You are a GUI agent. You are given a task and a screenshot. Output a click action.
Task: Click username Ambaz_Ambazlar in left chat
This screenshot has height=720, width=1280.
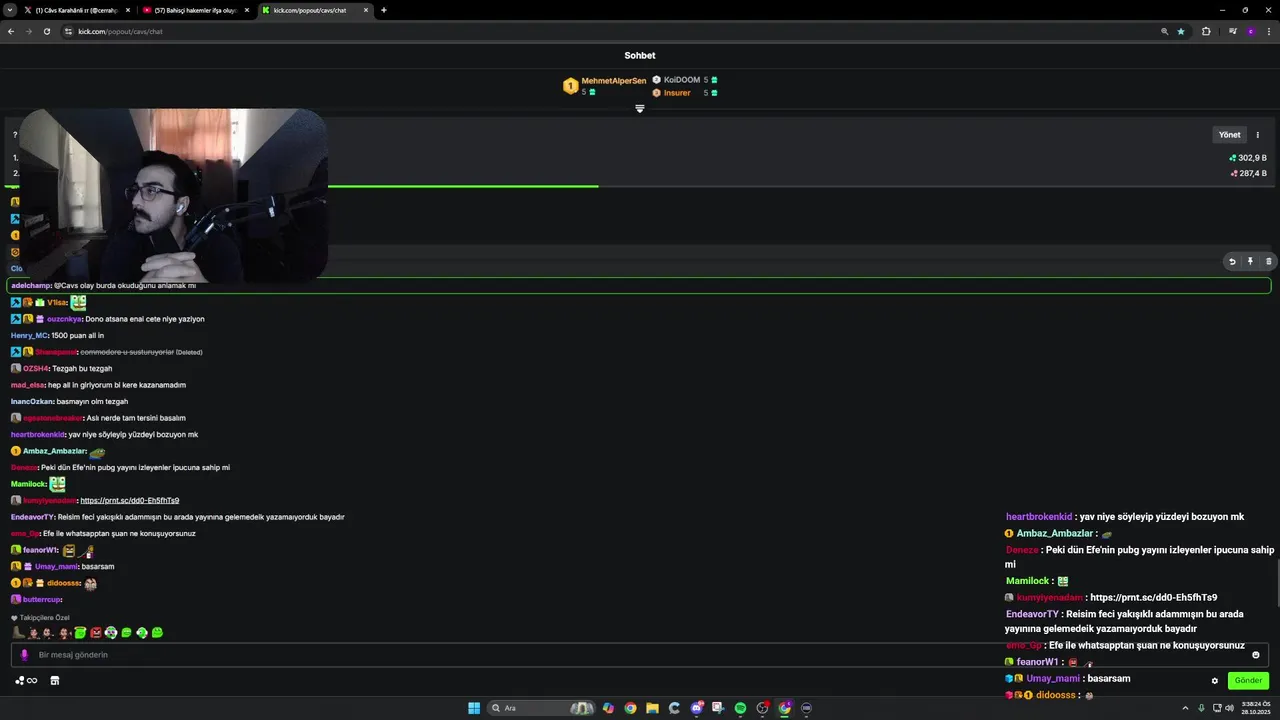pyautogui.click(x=54, y=451)
